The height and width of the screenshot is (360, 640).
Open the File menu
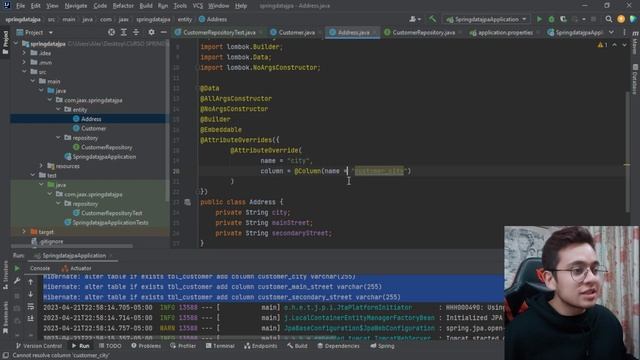point(20,6)
